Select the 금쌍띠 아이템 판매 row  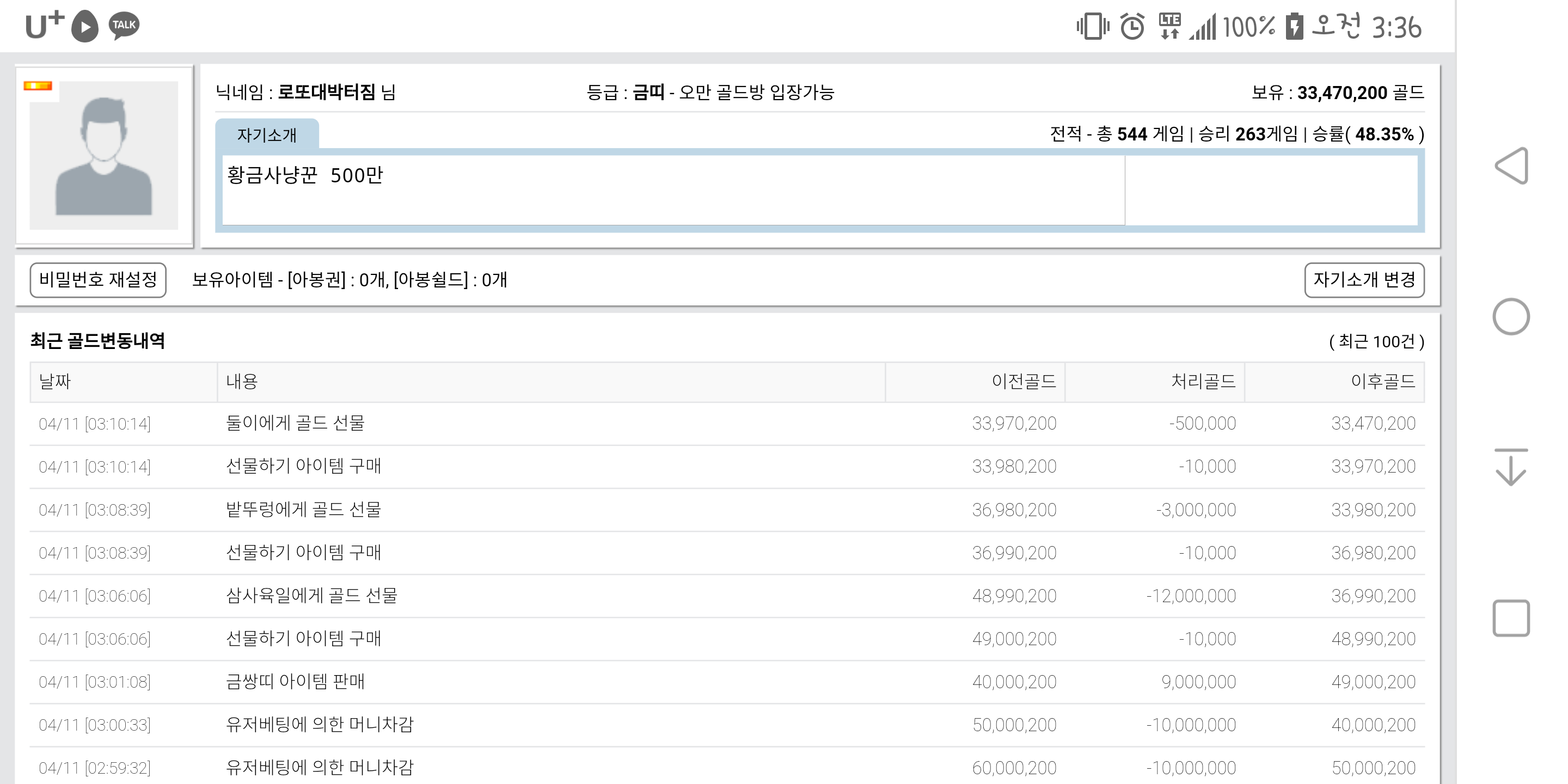[x=296, y=682]
